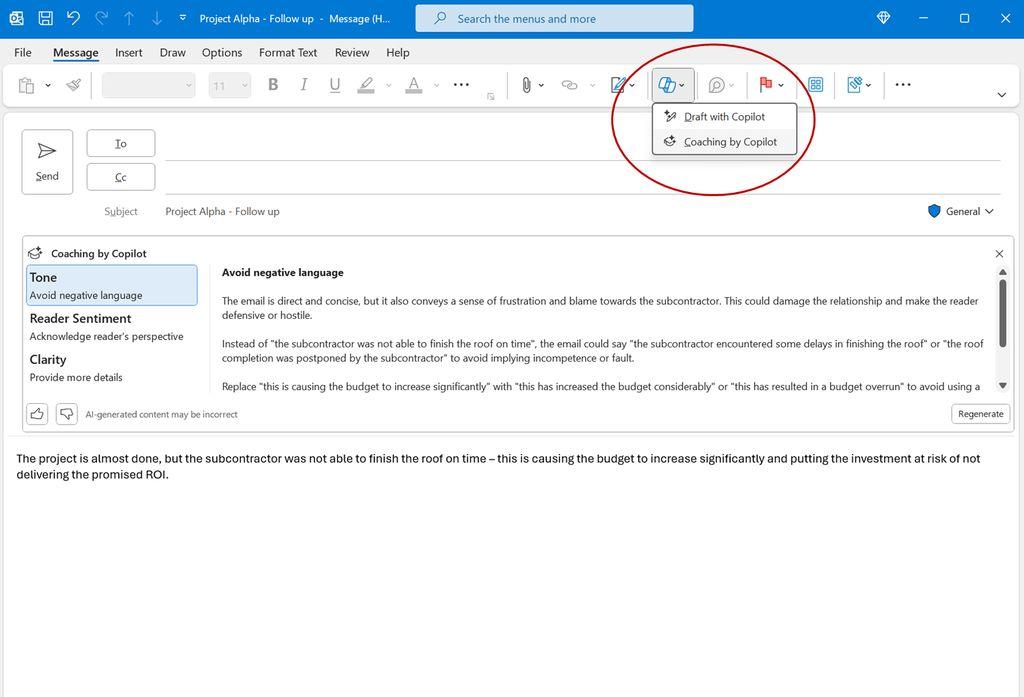Viewport: 1024px width, 697px height.
Task: Click the follow-up flag icon
Action: [766, 85]
